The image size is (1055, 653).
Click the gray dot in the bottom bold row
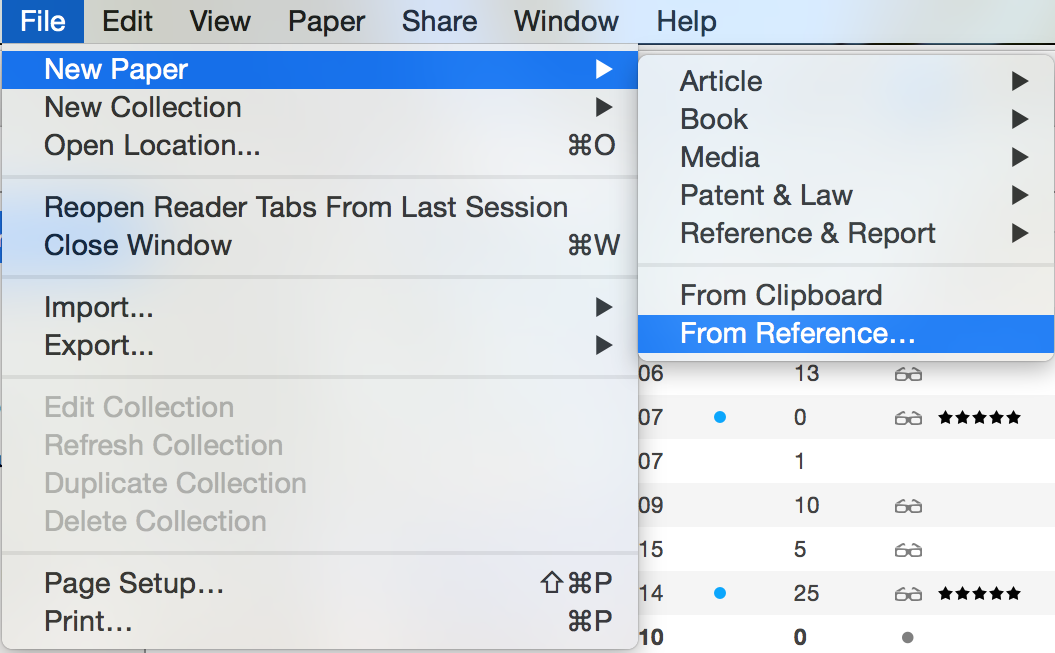coord(907,637)
